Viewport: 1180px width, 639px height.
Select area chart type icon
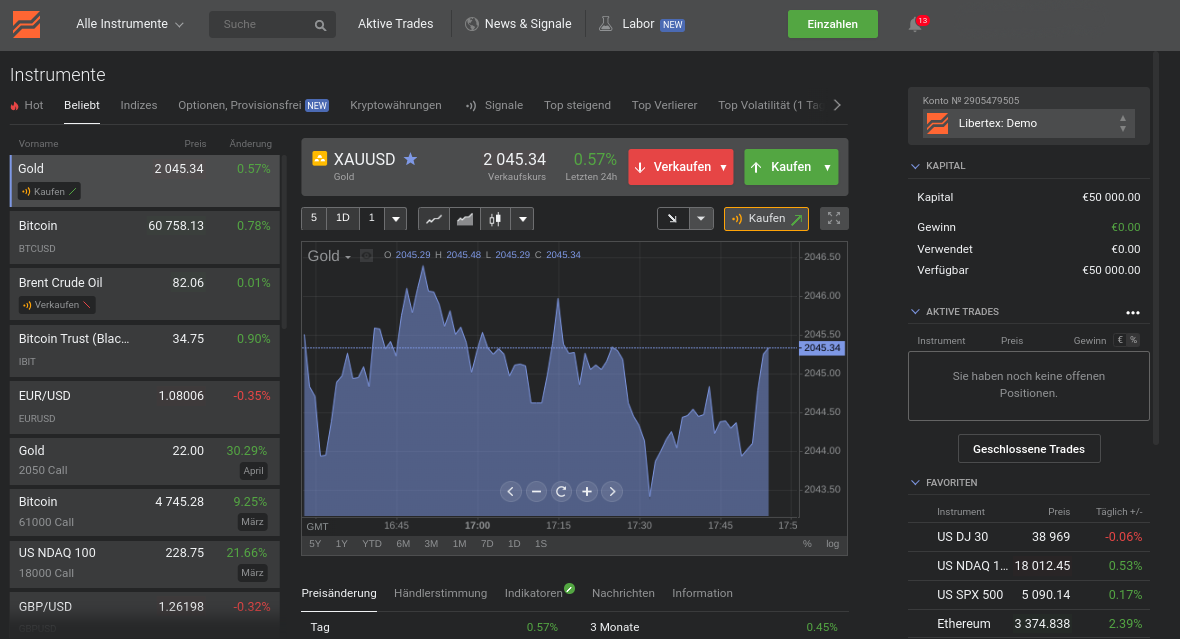coord(465,219)
